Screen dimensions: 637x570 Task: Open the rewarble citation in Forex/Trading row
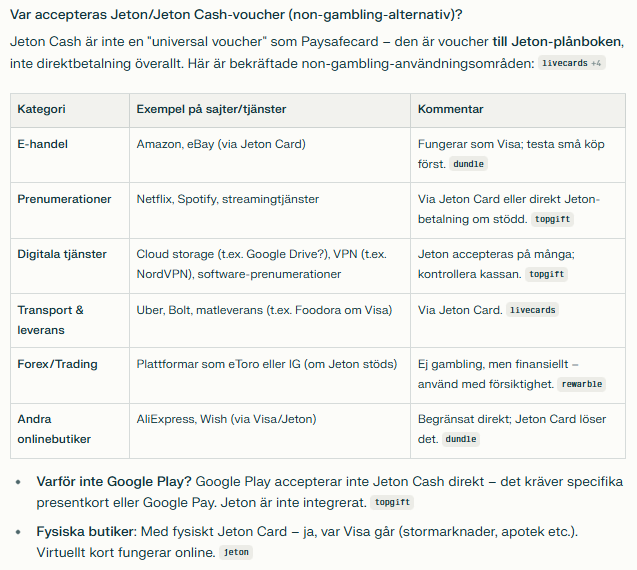(x=581, y=384)
